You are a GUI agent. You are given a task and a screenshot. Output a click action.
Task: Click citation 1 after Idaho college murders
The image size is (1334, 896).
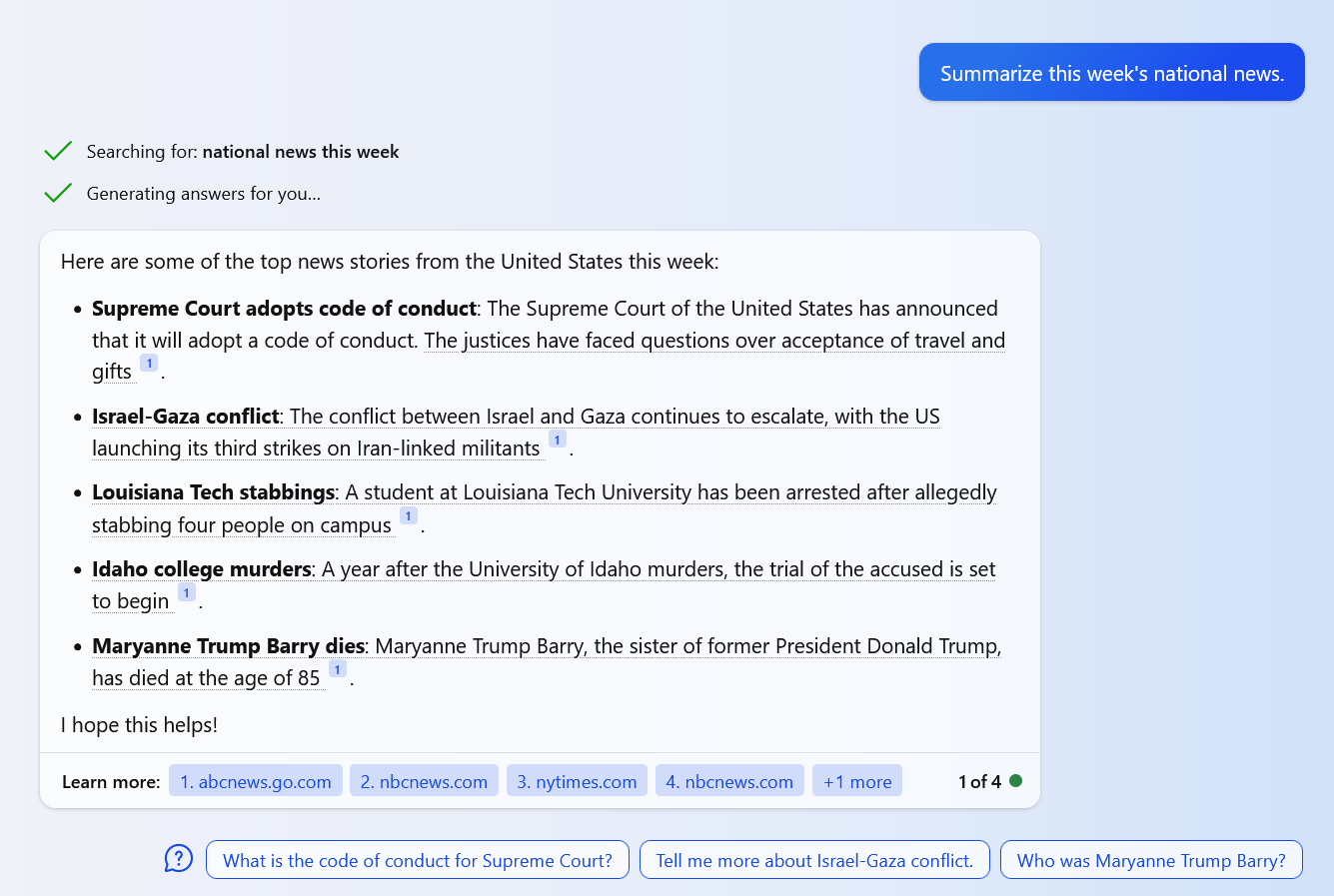coord(186,593)
